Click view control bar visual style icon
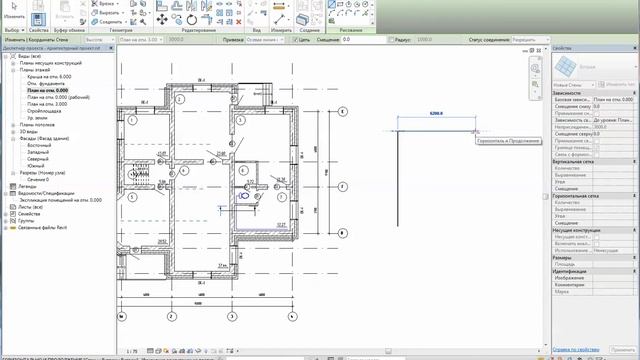This screenshot has height=360, width=640. tap(158, 351)
